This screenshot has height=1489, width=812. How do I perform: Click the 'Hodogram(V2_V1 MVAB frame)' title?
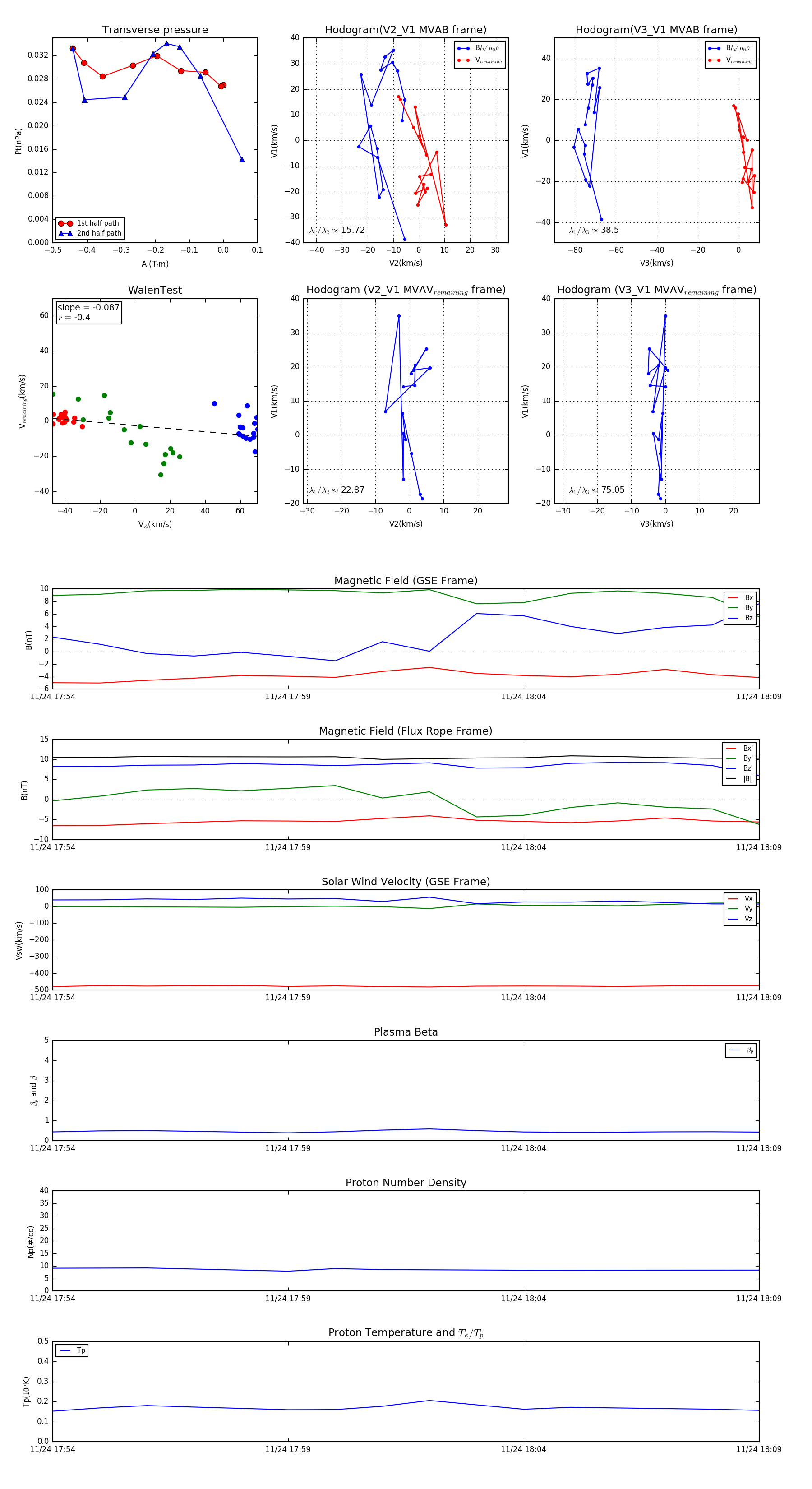click(x=406, y=30)
